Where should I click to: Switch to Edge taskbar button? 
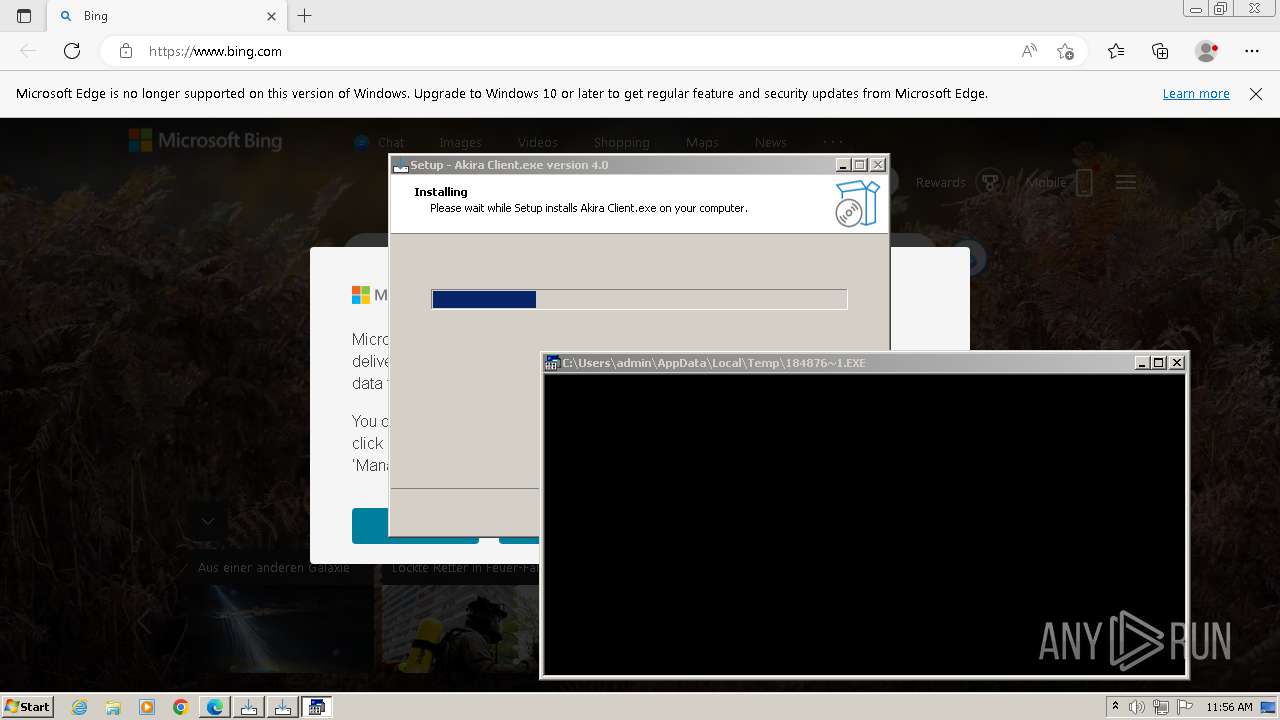point(215,707)
